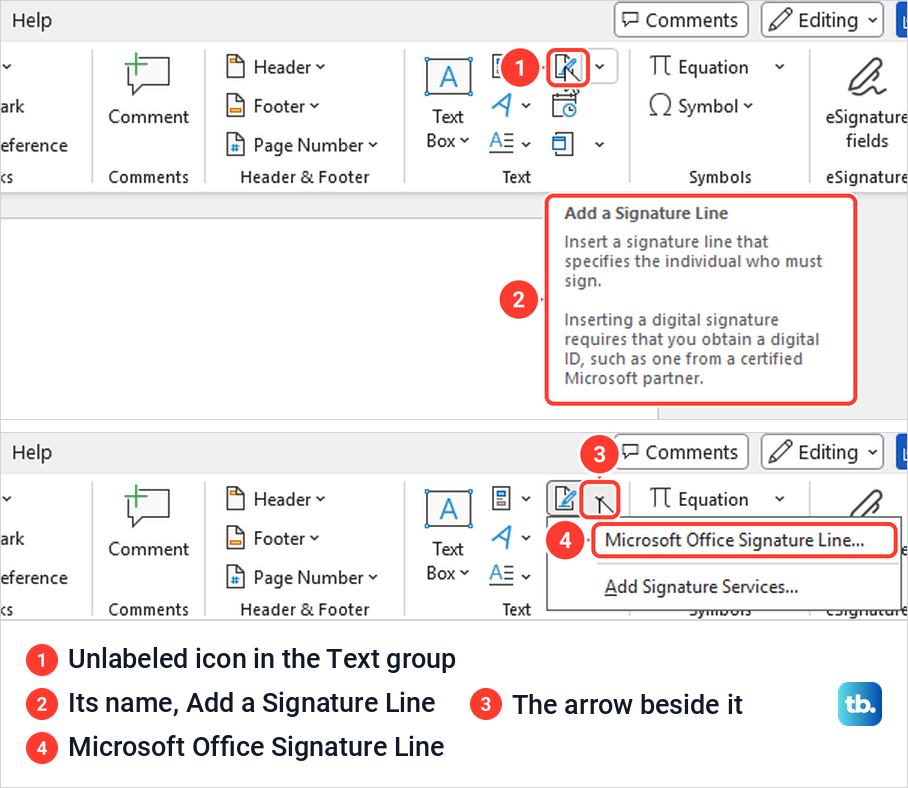Viewport: 908px width, 788px height.
Task: Click WordArt icon in the lower ribbon
Action: [501, 537]
